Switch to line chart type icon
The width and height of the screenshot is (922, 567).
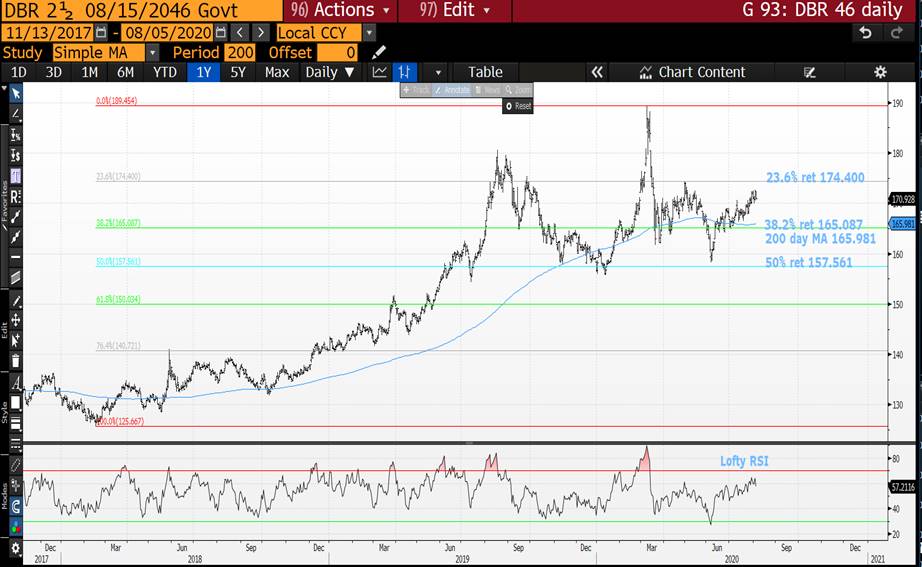point(380,72)
